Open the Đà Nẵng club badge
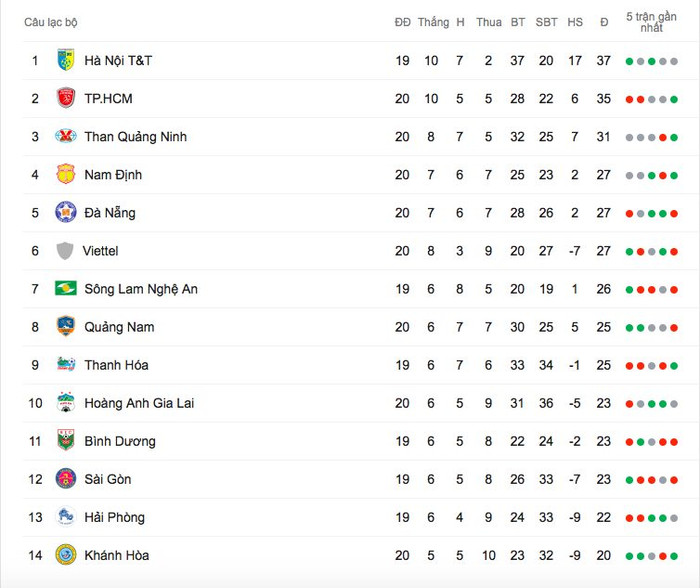 click(66, 212)
